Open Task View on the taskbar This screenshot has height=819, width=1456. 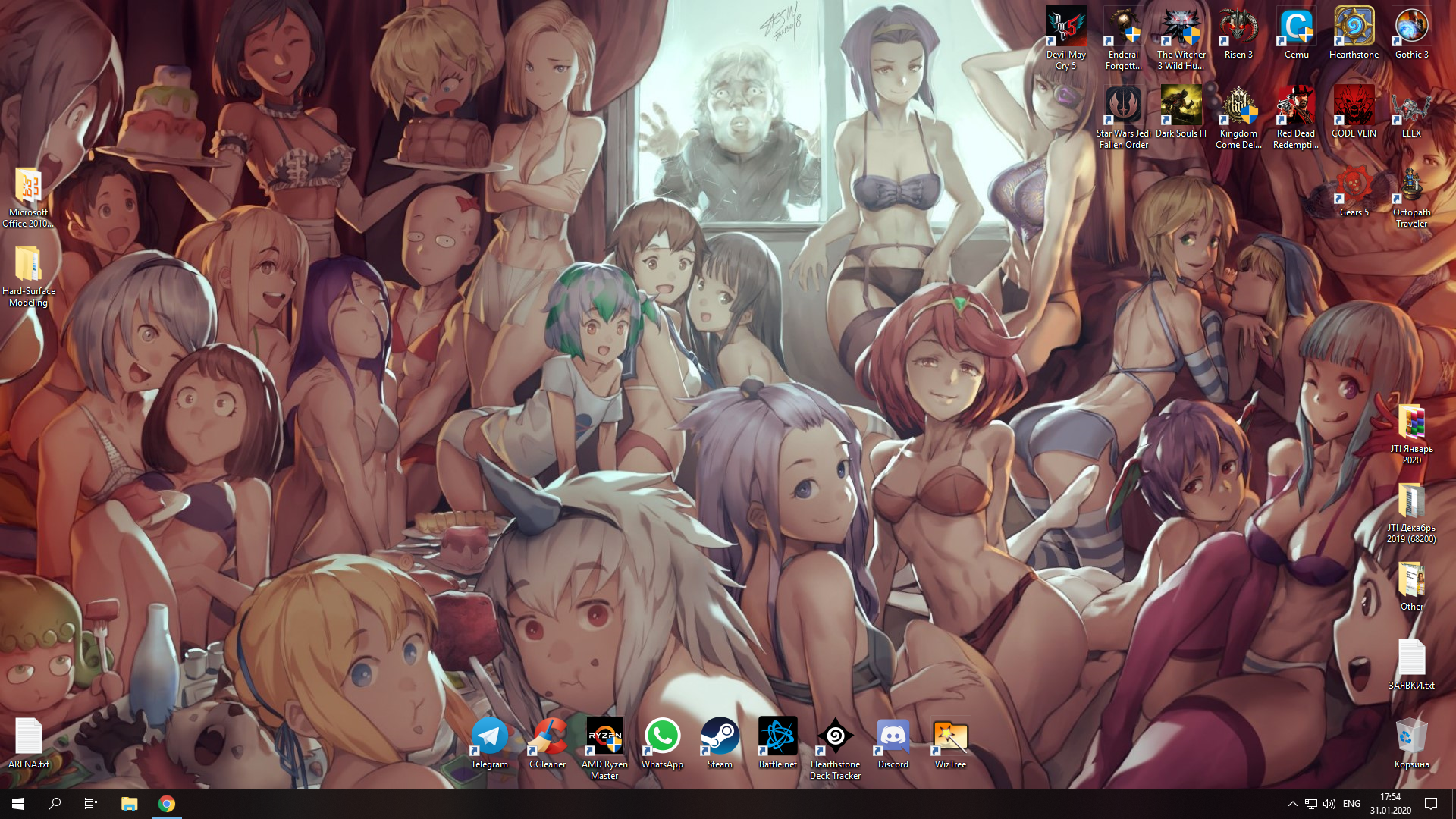point(91,804)
